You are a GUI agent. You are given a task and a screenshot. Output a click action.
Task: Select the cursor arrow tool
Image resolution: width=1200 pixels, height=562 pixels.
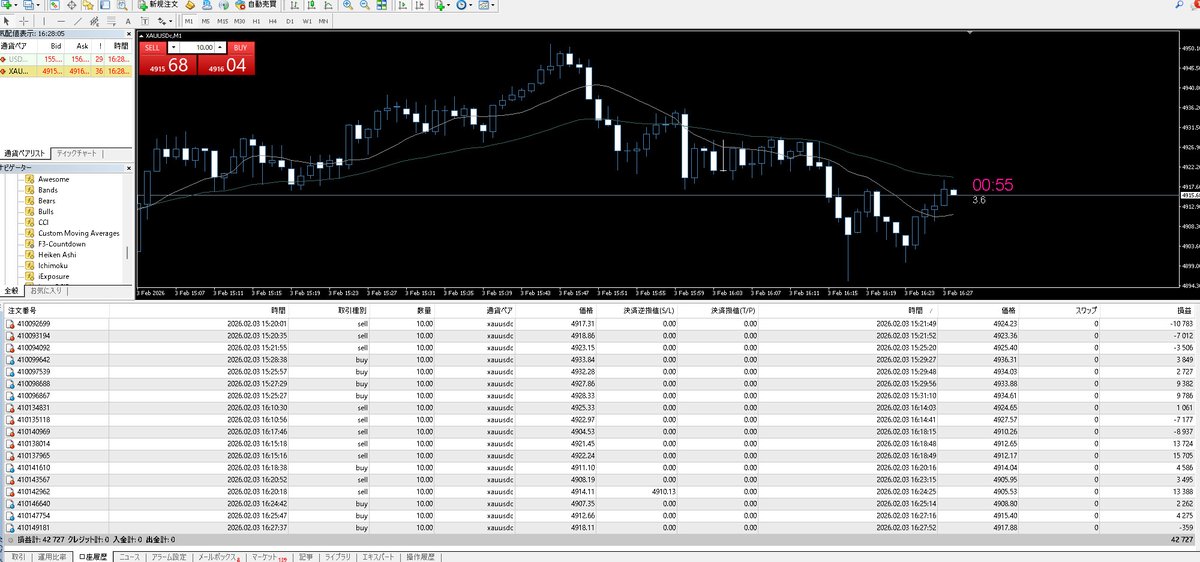coord(6,21)
